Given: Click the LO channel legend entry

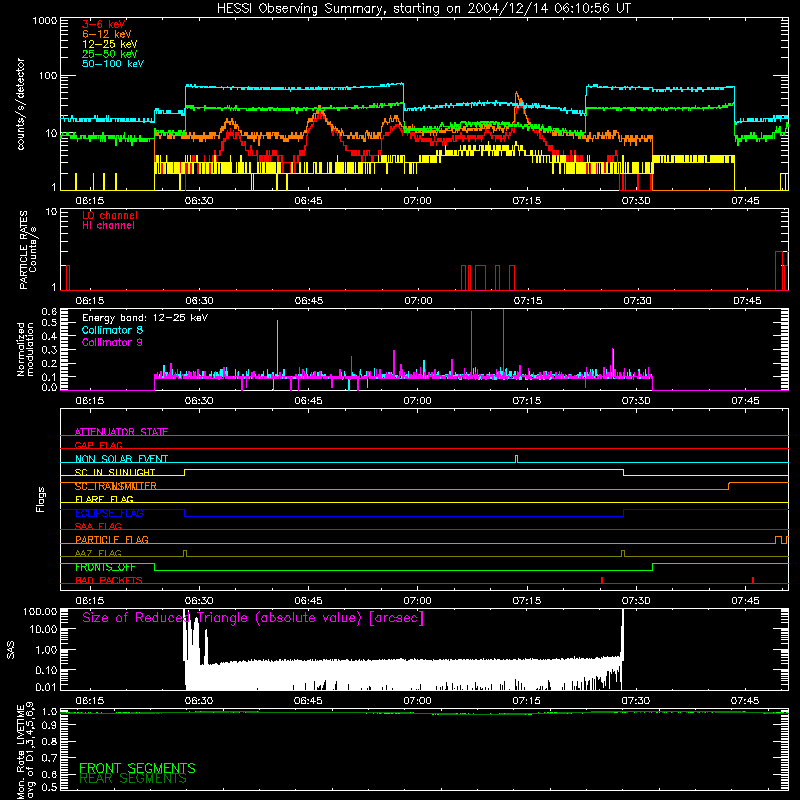Looking at the screenshot, I should point(110,215).
